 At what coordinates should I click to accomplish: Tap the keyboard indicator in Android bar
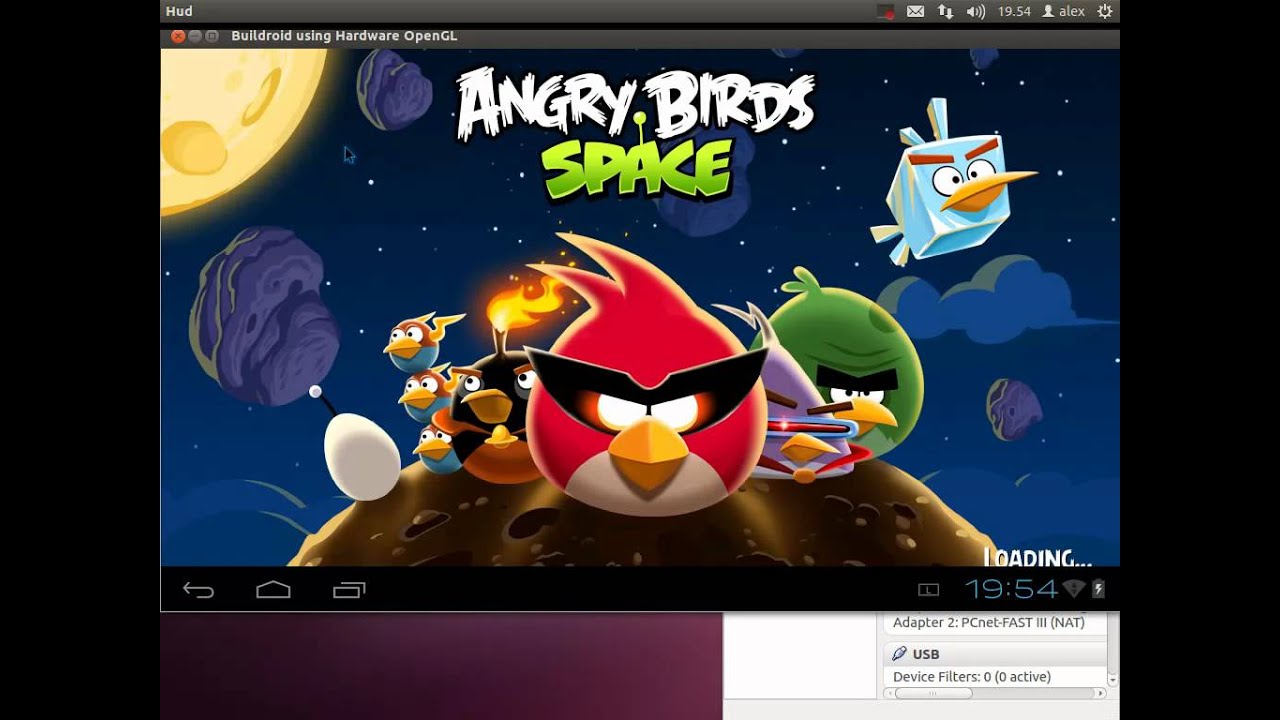coord(928,590)
